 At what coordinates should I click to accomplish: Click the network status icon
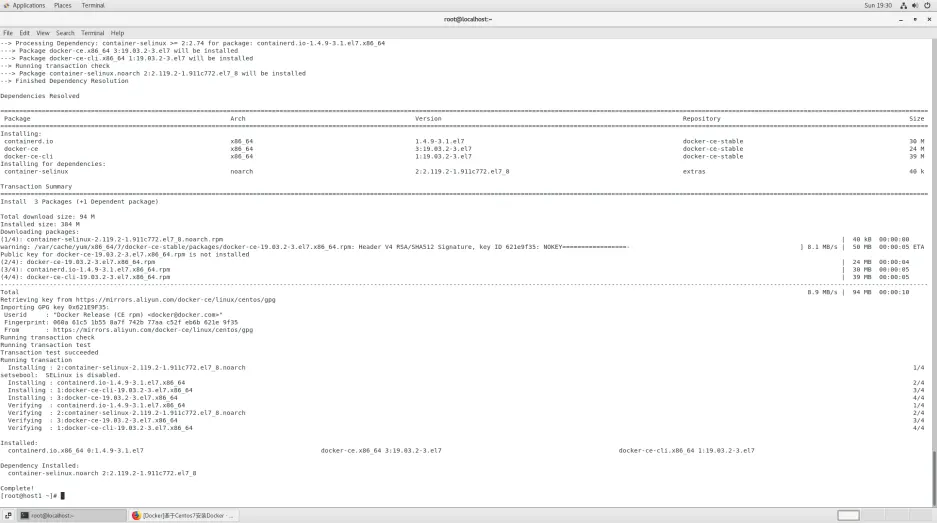[904, 6]
